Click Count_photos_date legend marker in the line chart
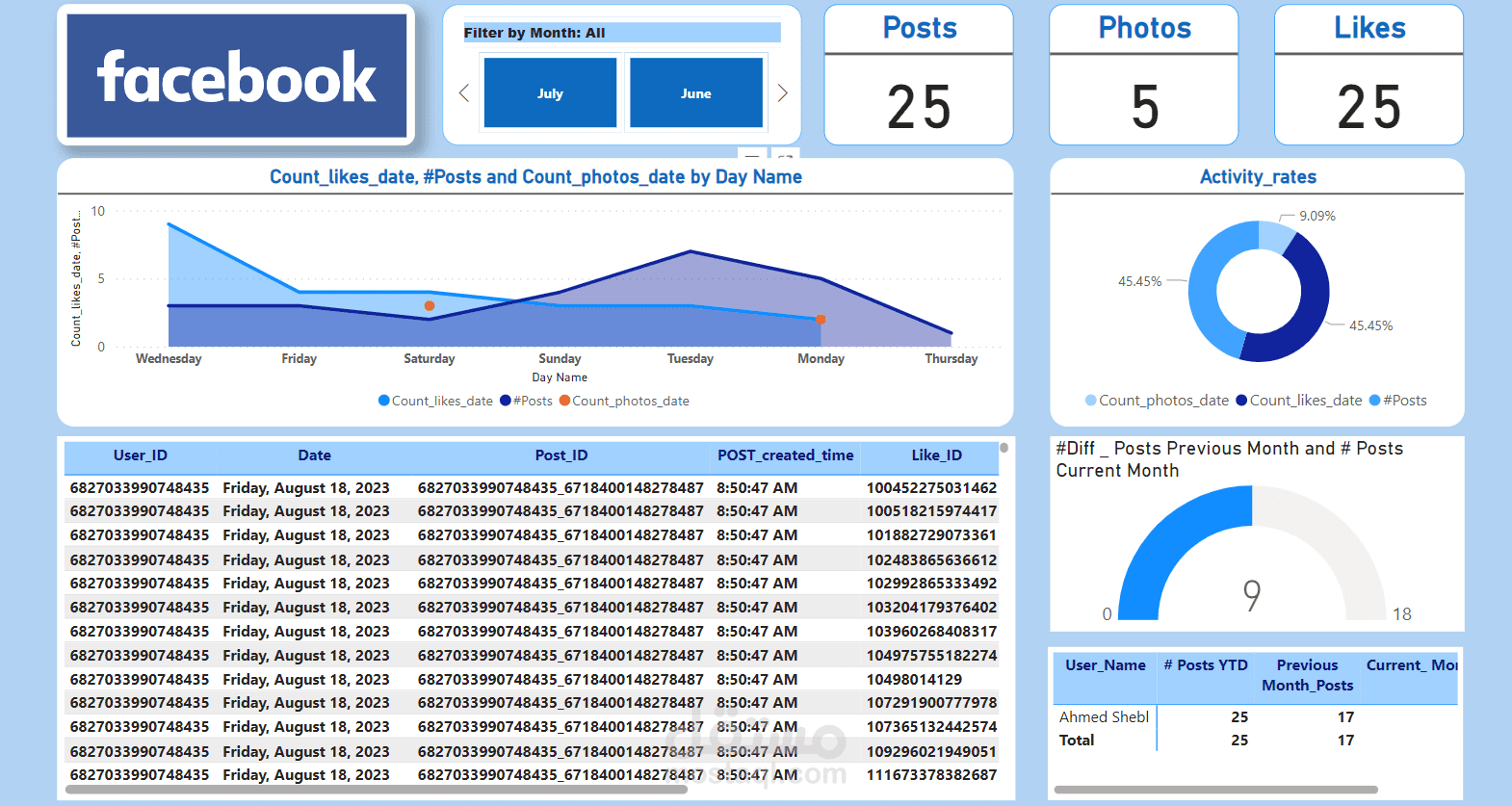Viewport: 1512px width, 806px height. 565,401
